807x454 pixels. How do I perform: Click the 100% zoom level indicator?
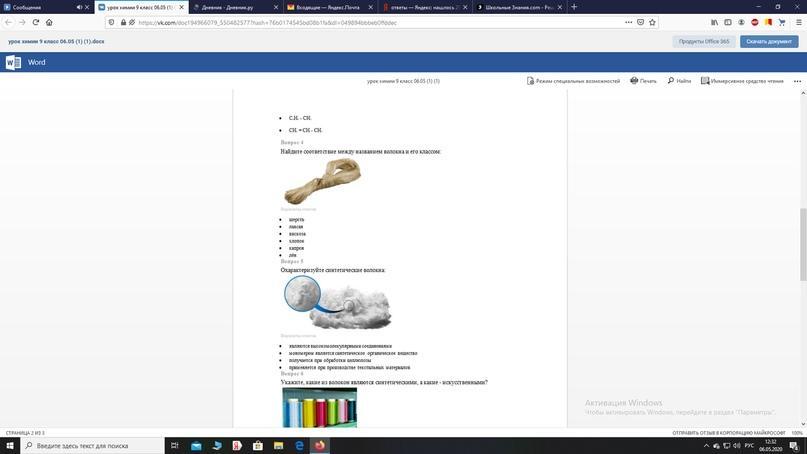[797, 433]
